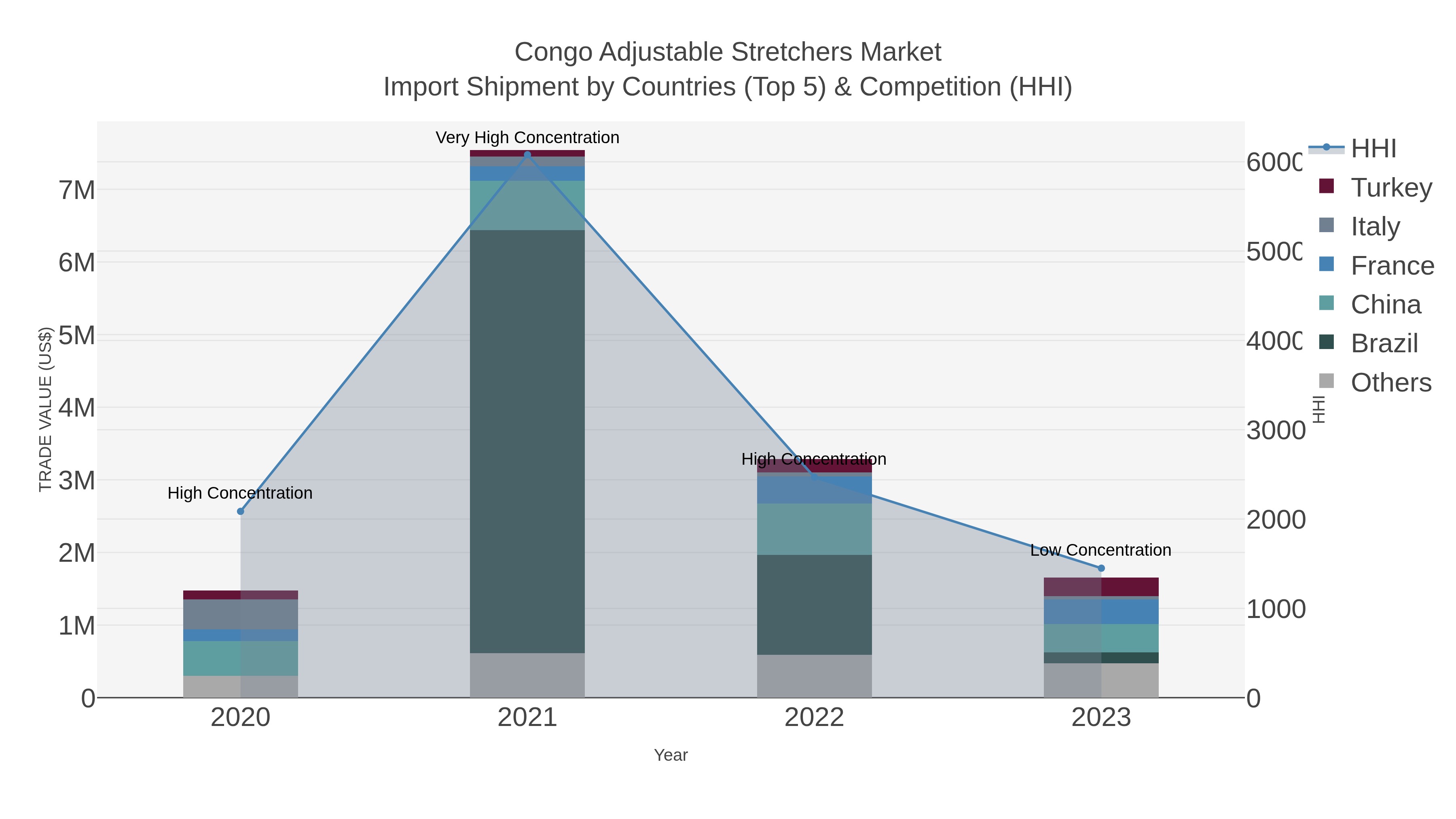Toggle China series legend entry
Screen dimensions: 1456x819
click(1370, 304)
